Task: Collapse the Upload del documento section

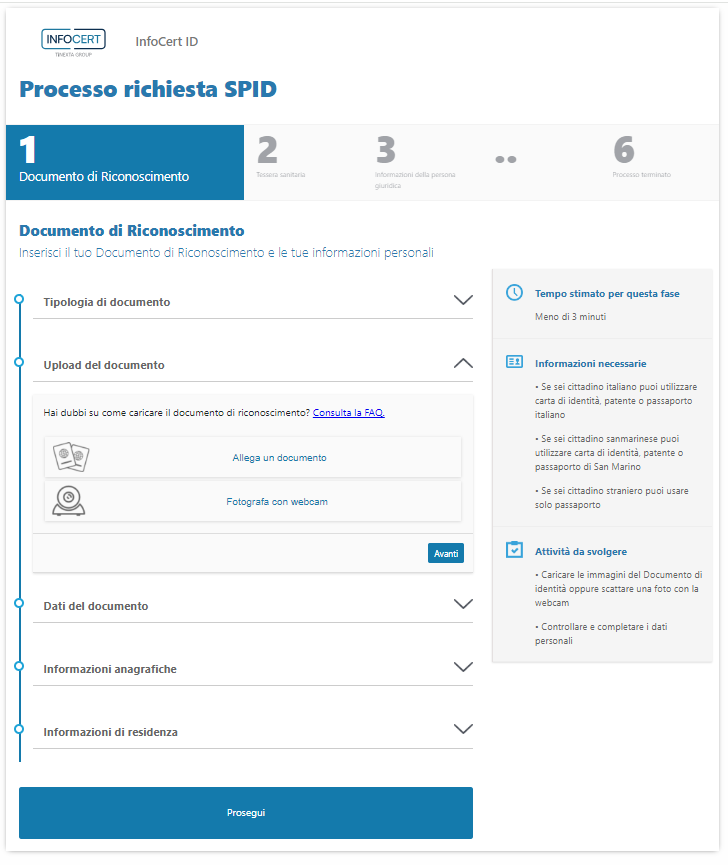Action: (x=462, y=364)
